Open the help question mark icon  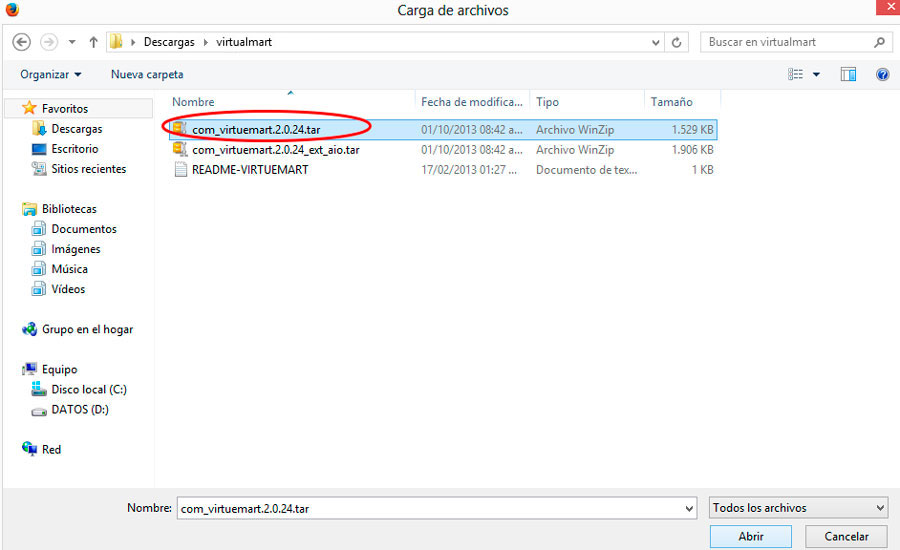click(882, 75)
